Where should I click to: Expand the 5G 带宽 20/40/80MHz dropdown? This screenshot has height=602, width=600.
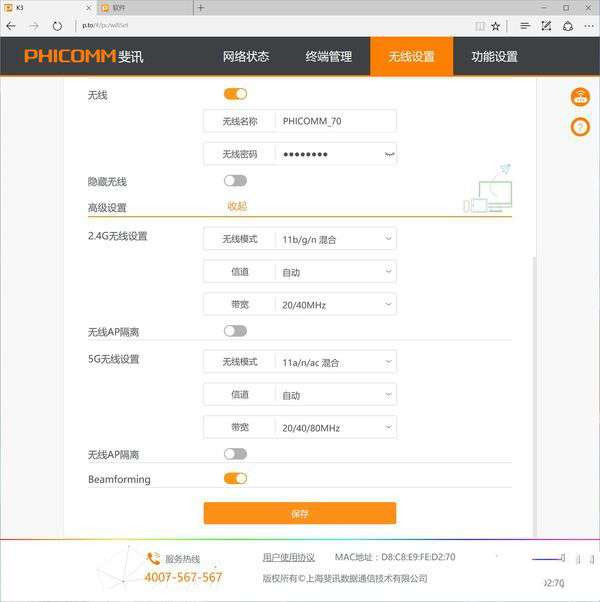(335, 428)
